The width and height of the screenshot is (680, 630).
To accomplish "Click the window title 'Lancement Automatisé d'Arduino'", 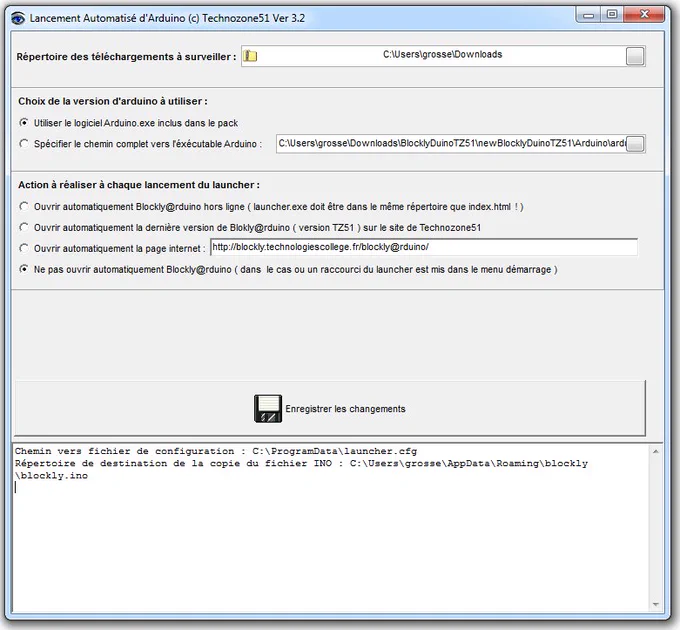I will pyautogui.click(x=167, y=18).
